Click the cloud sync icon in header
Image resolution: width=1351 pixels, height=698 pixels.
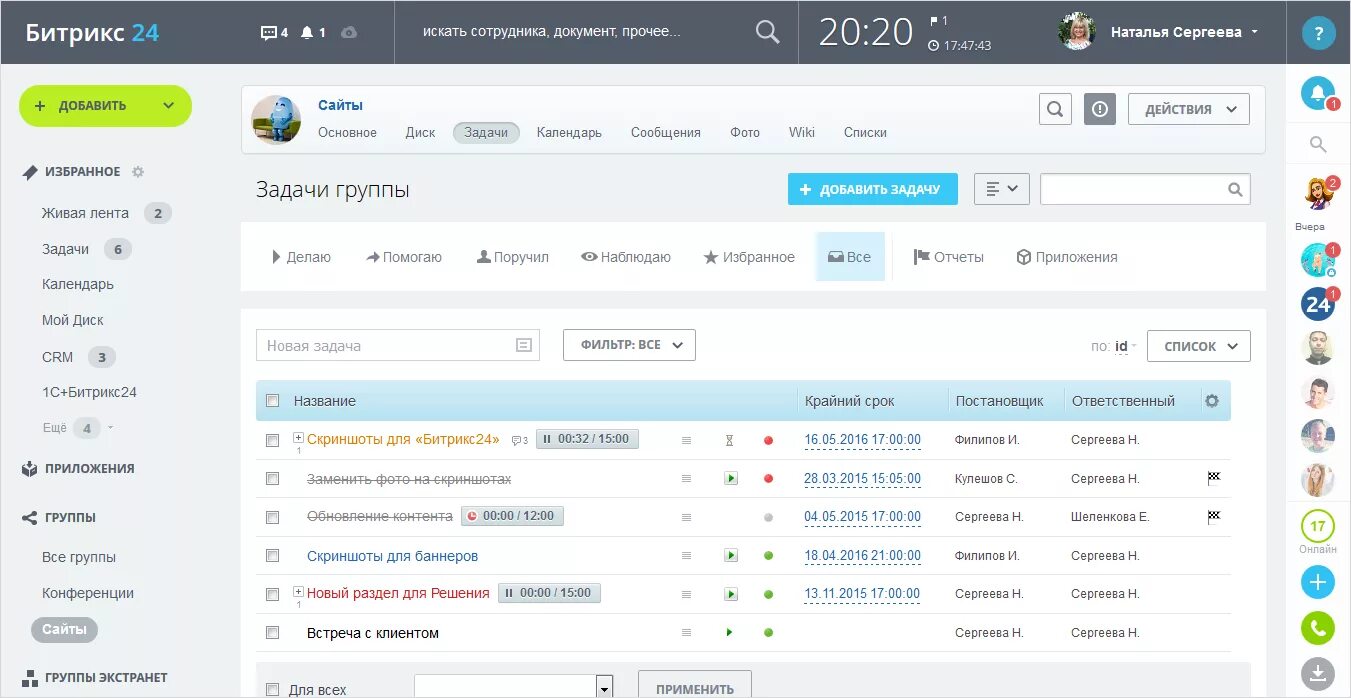pos(349,33)
